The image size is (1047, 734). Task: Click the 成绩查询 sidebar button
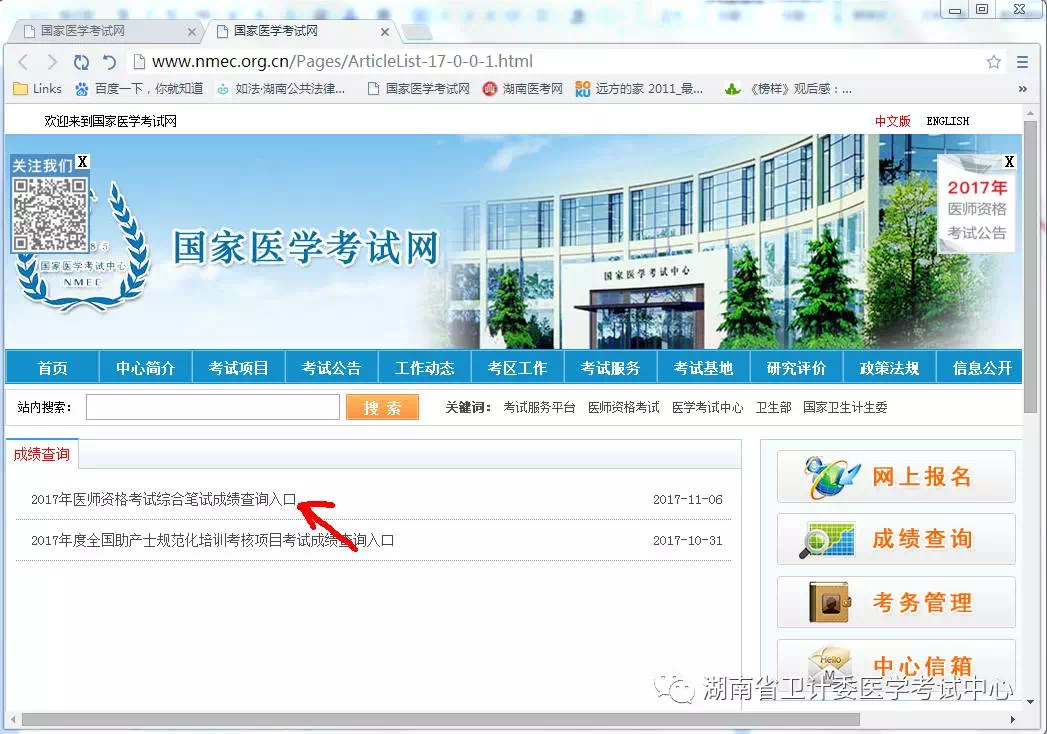point(896,539)
